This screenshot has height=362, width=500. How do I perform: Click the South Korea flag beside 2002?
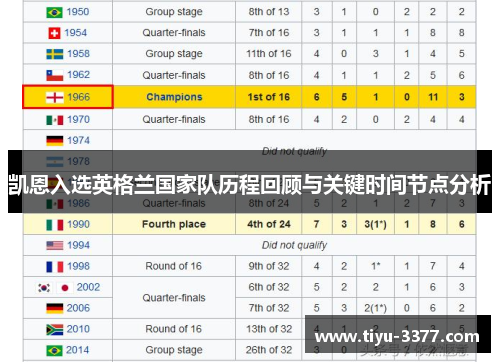(x=44, y=288)
